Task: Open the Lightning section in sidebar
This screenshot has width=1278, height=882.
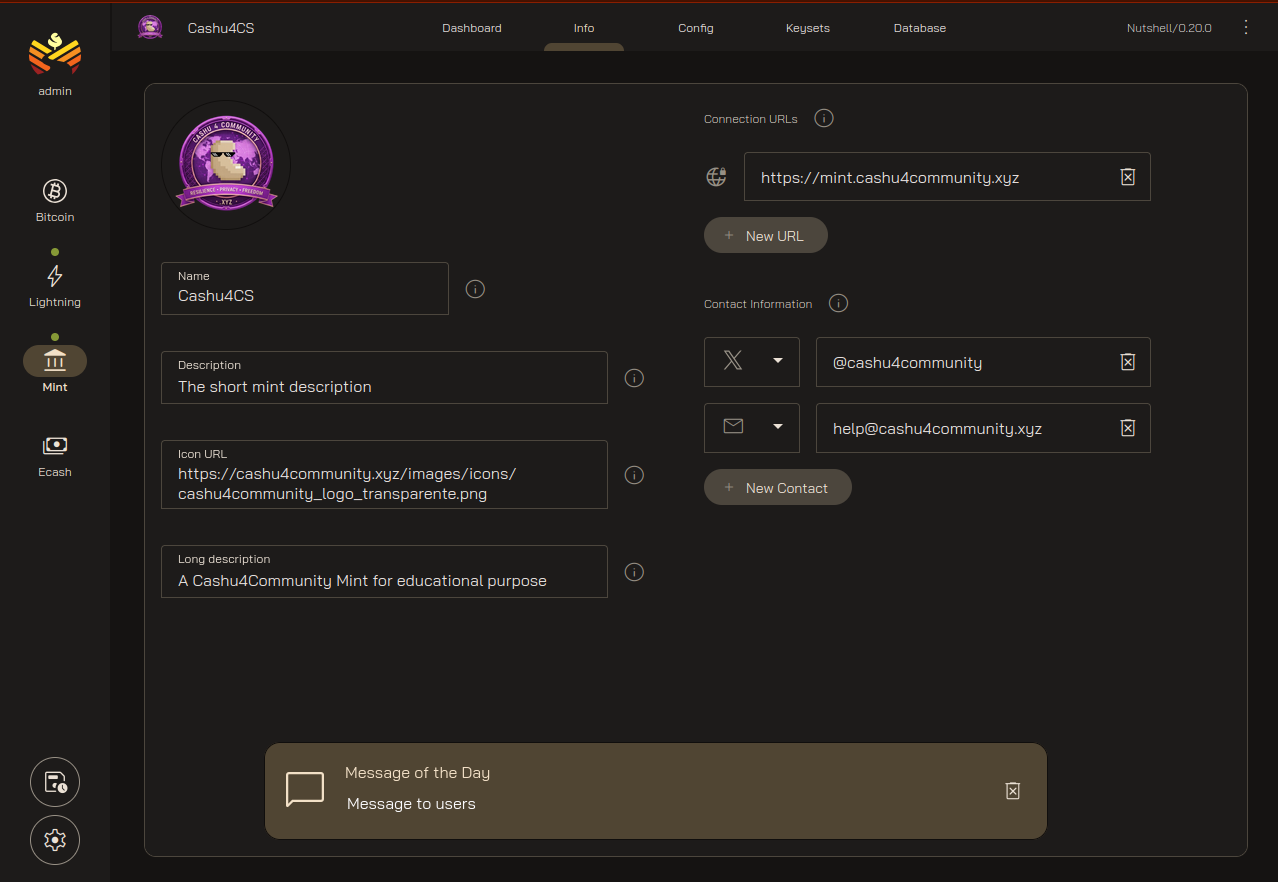Action: tap(55, 285)
